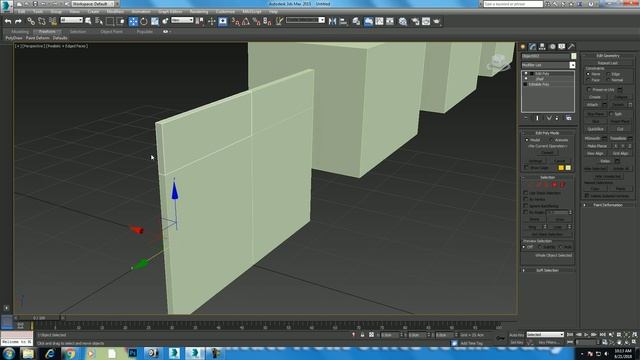This screenshot has height=360, width=640.
Task: Switch to the Motion command panel tab
Action: coord(552,47)
